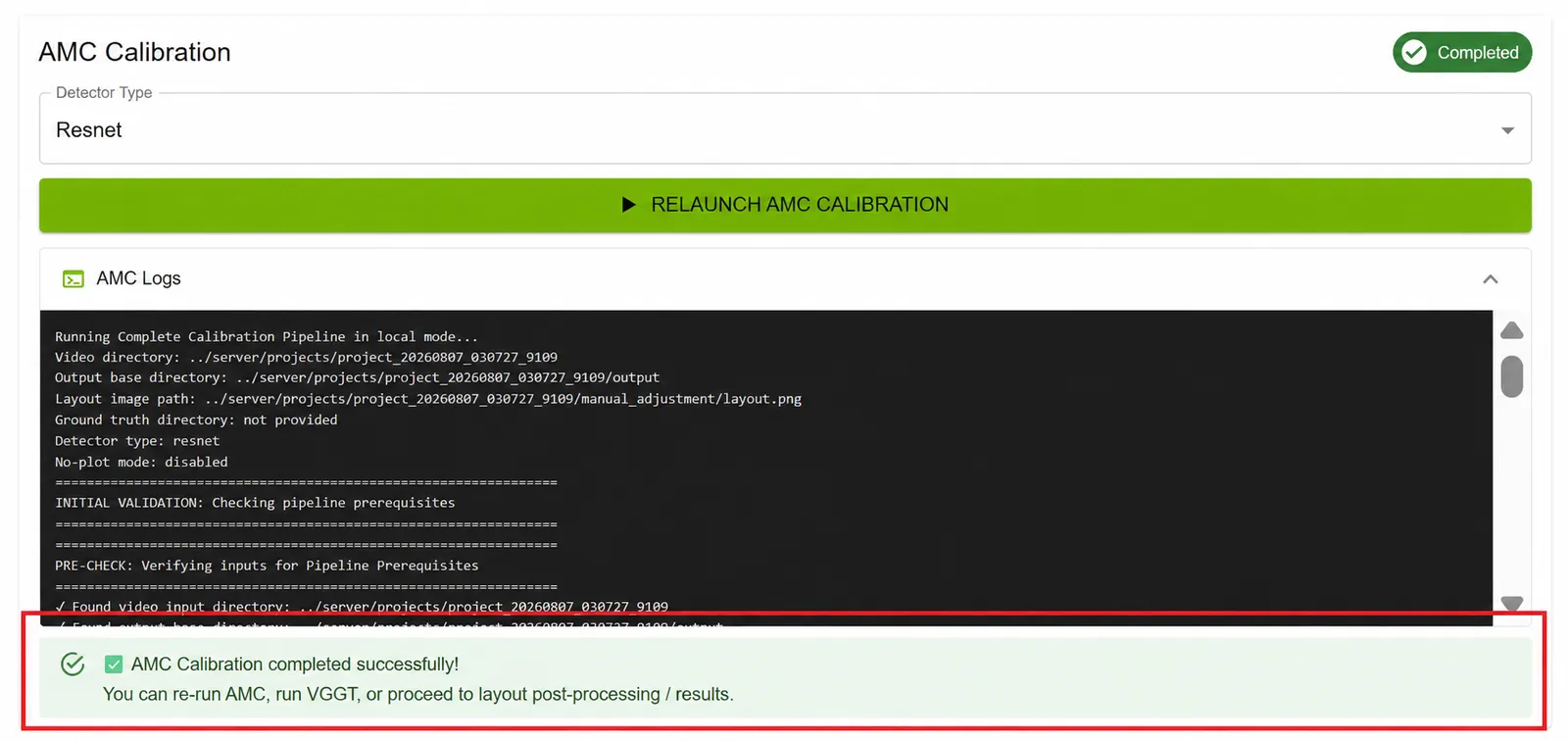Click the 'No-plot mode: disabled' log line
This screenshot has width=1568, height=741.
coord(141,462)
